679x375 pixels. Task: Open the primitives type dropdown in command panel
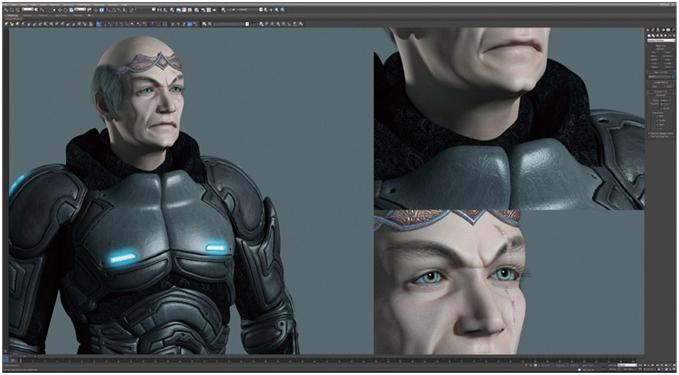(661, 41)
